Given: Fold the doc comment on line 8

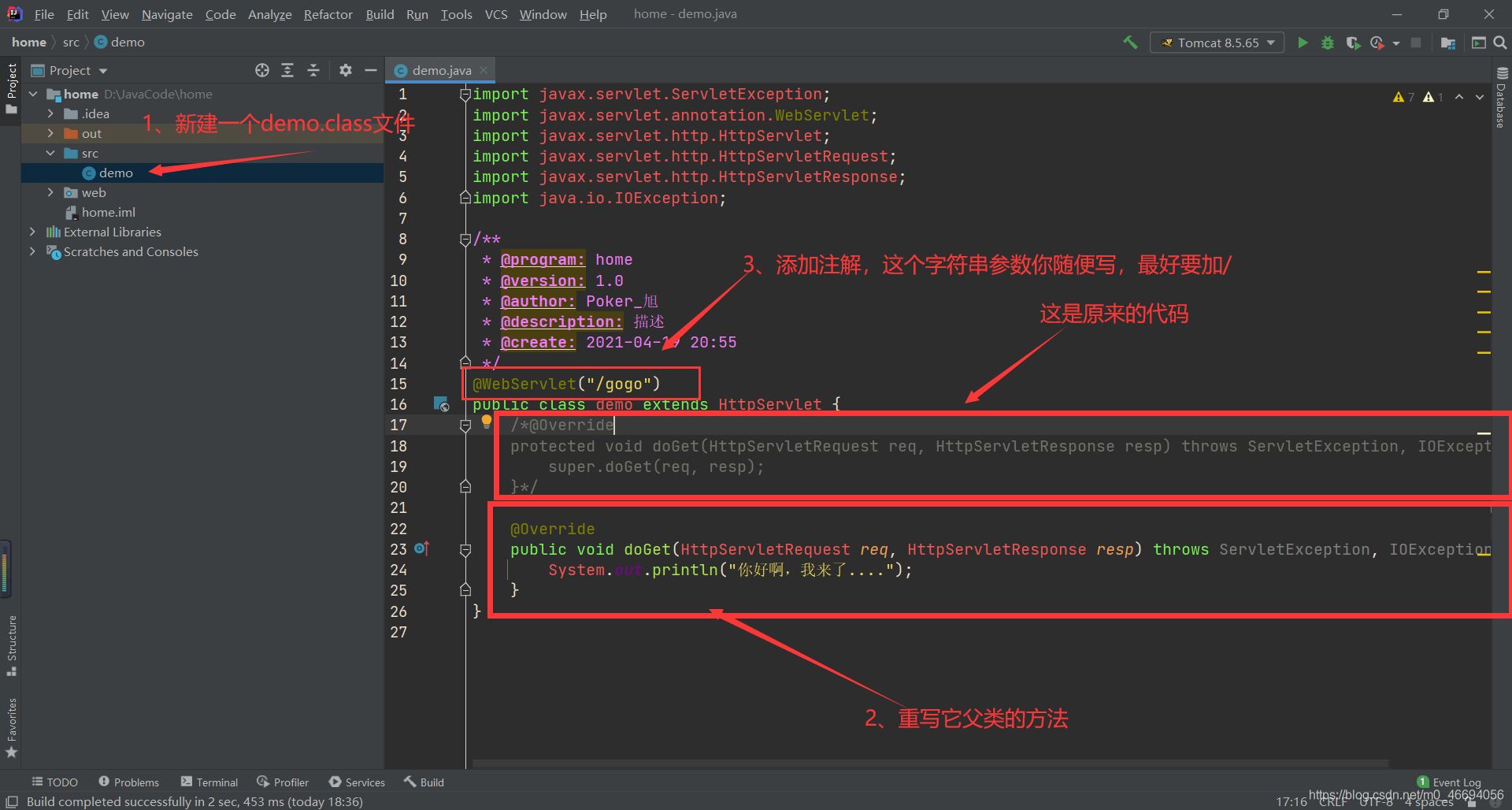Looking at the screenshot, I should click(x=465, y=239).
